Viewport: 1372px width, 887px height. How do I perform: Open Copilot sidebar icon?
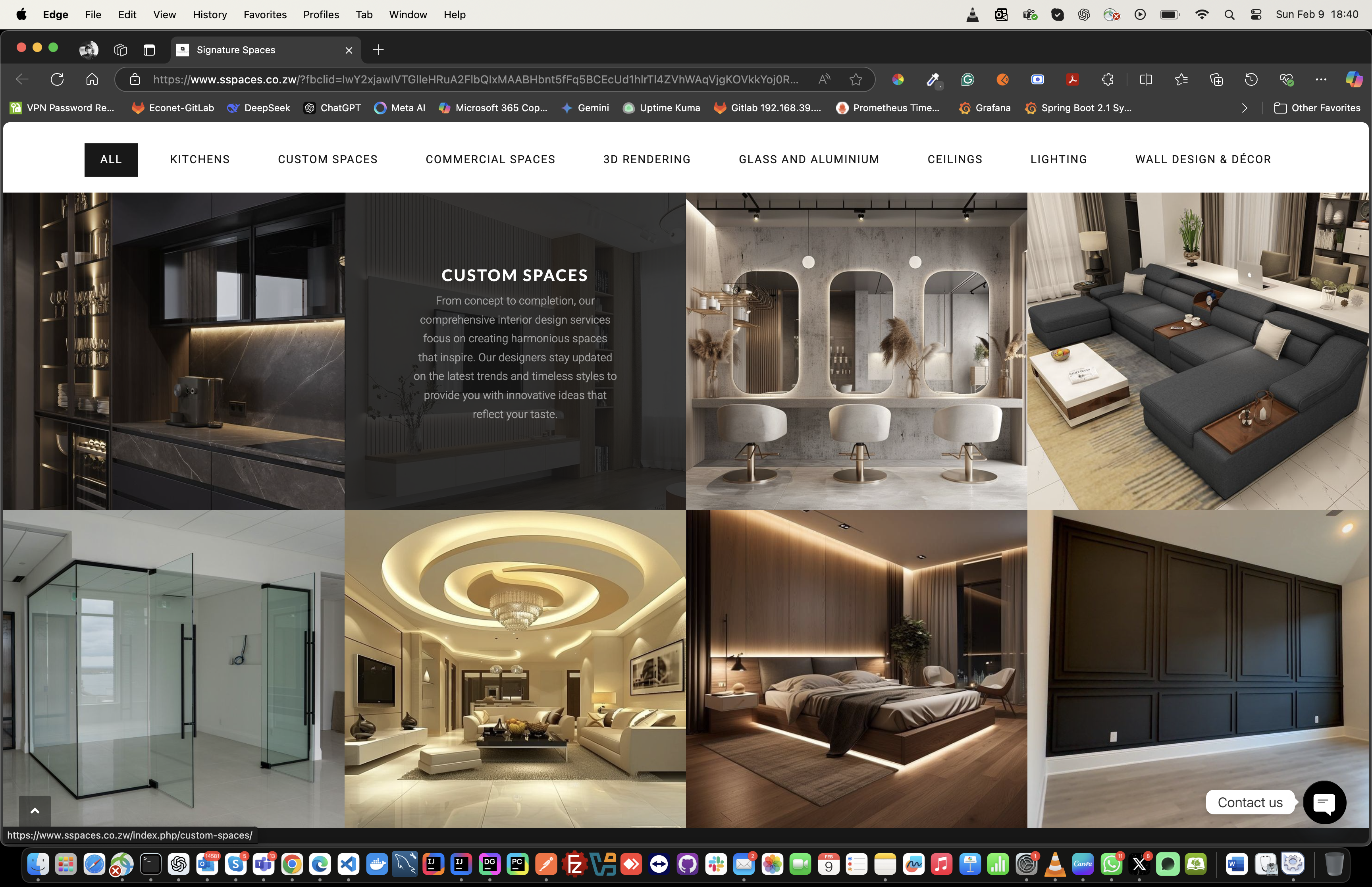click(1354, 79)
